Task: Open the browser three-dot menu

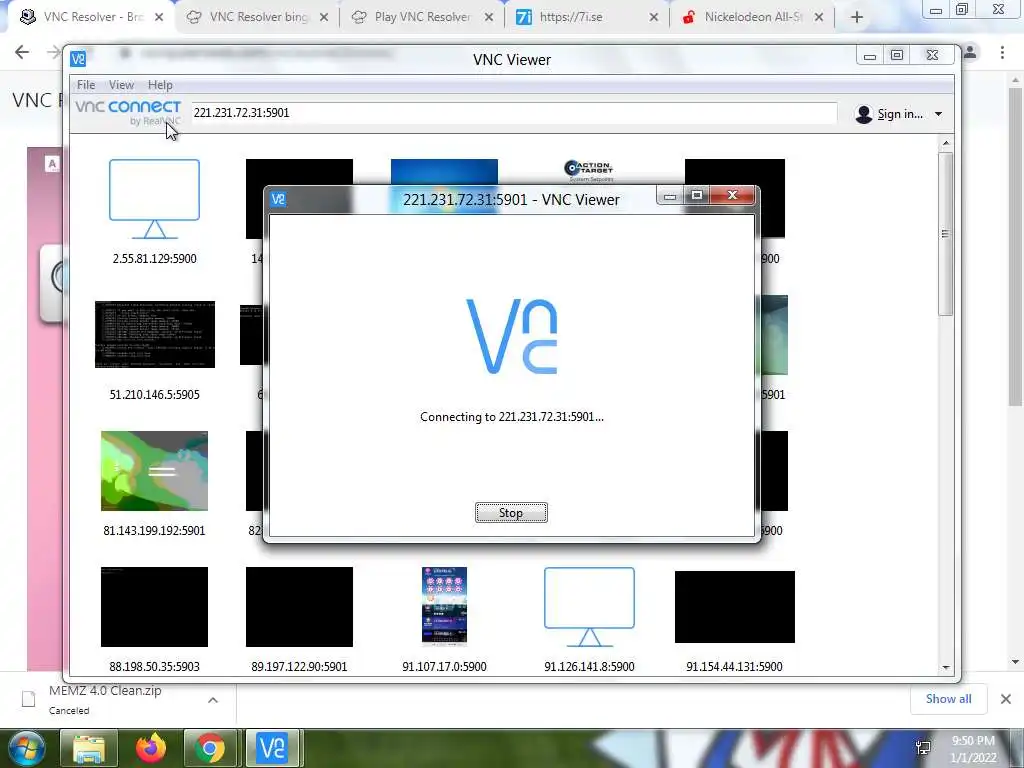Action: 1002,52
